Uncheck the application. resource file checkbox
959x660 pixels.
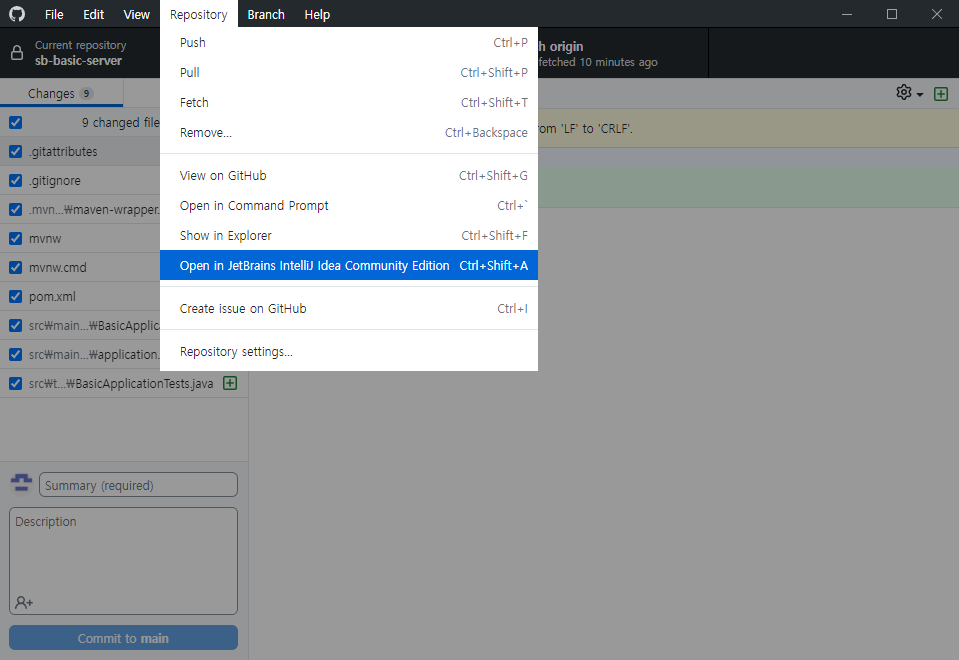point(16,355)
